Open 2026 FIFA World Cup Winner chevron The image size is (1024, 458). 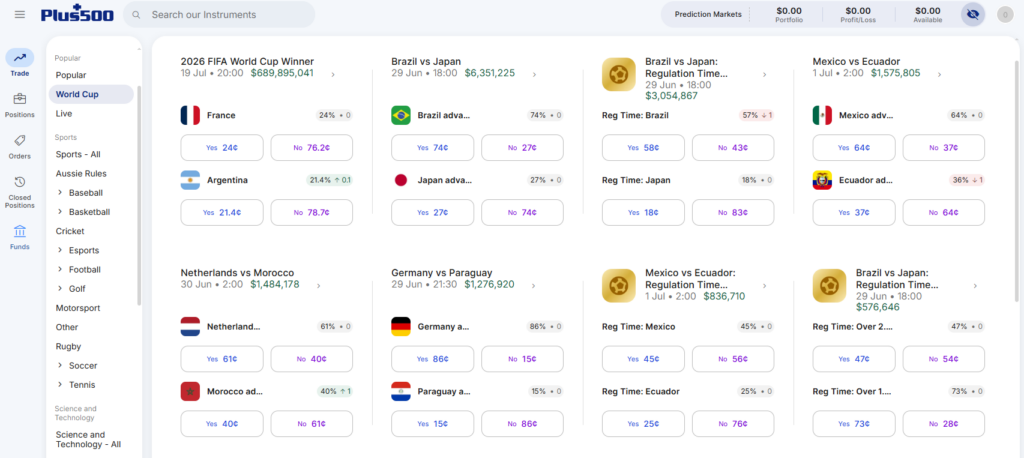(333, 74)
